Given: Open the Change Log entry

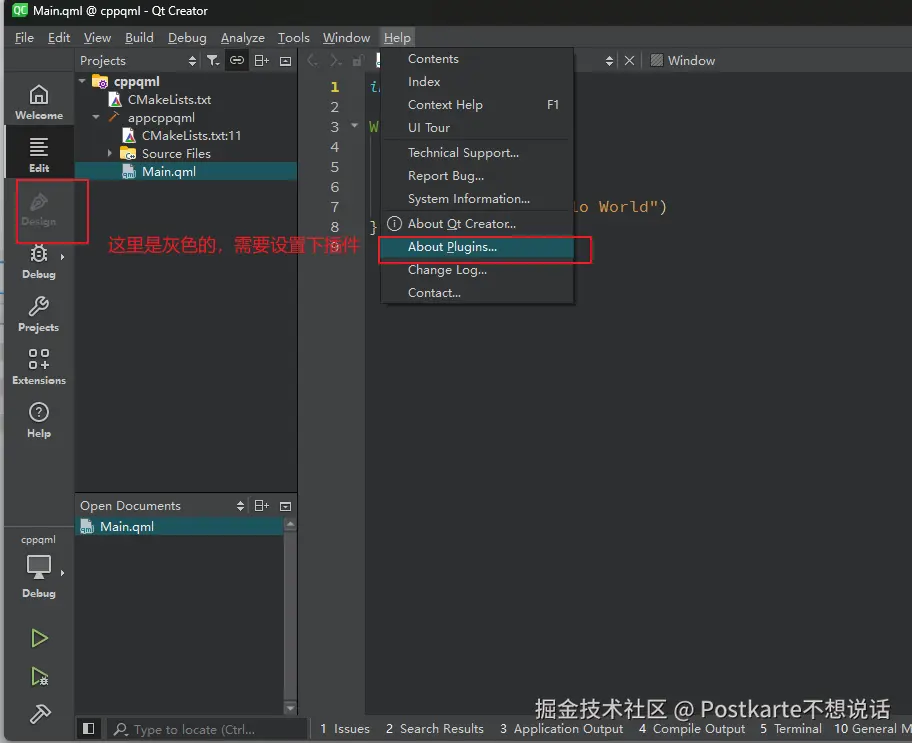Looking at the screenshot, I should (477, 270).
